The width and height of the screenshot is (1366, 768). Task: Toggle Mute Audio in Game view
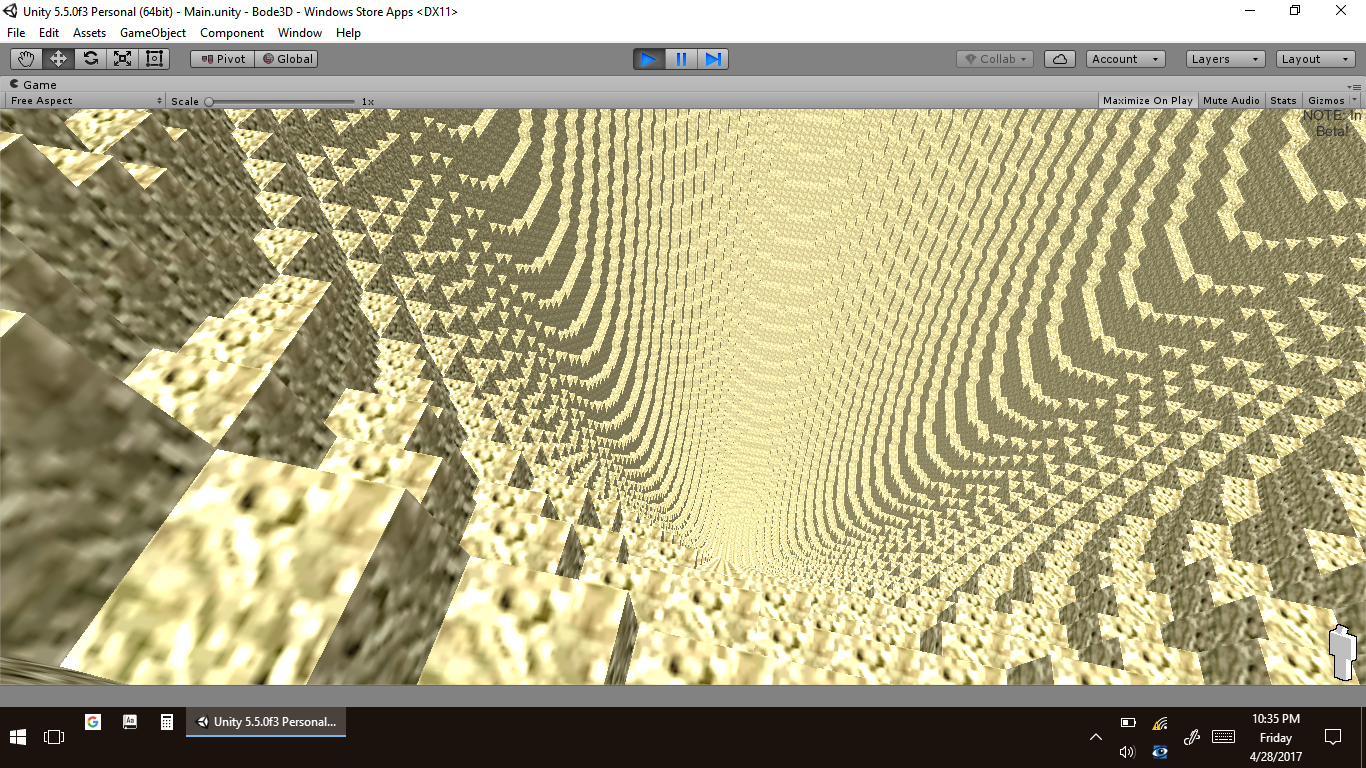pyautogui.click(x=1231, y=101)
